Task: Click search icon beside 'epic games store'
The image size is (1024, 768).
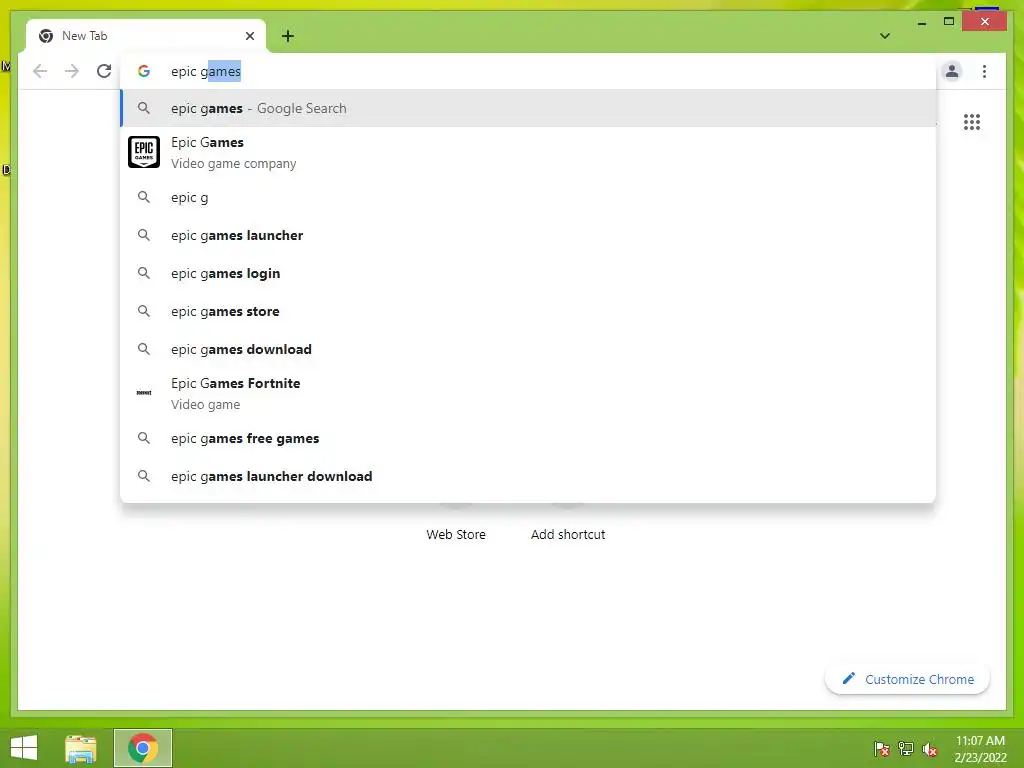Action: coord(144,311)
